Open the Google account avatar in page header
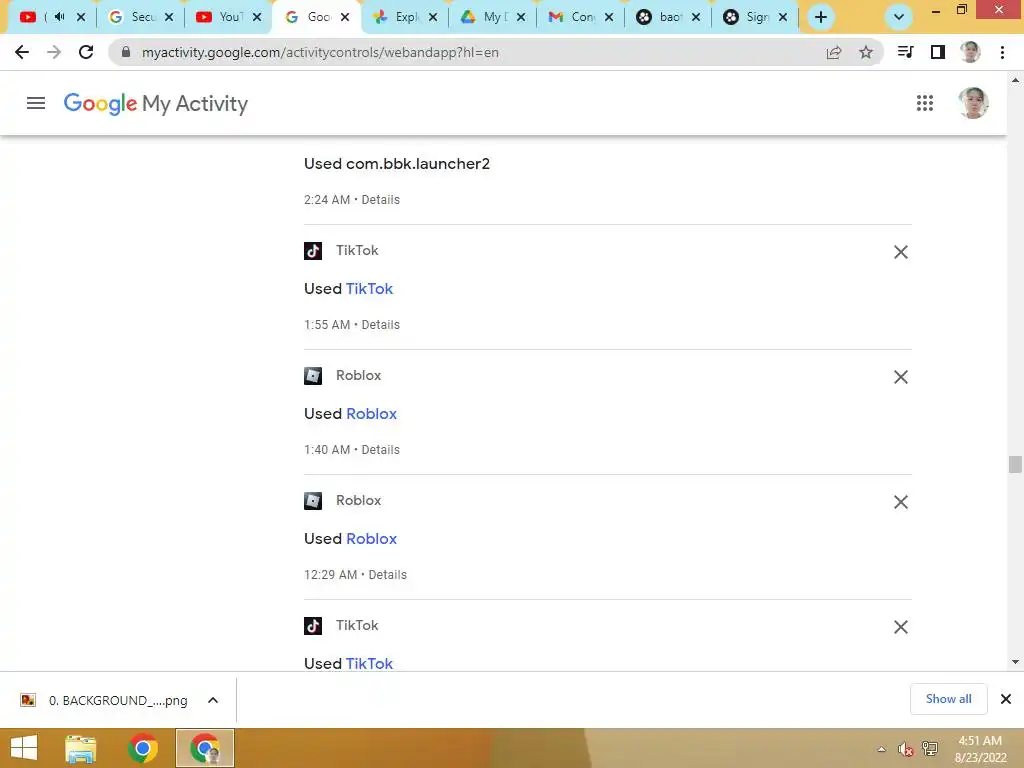 [x=972, y=103]
